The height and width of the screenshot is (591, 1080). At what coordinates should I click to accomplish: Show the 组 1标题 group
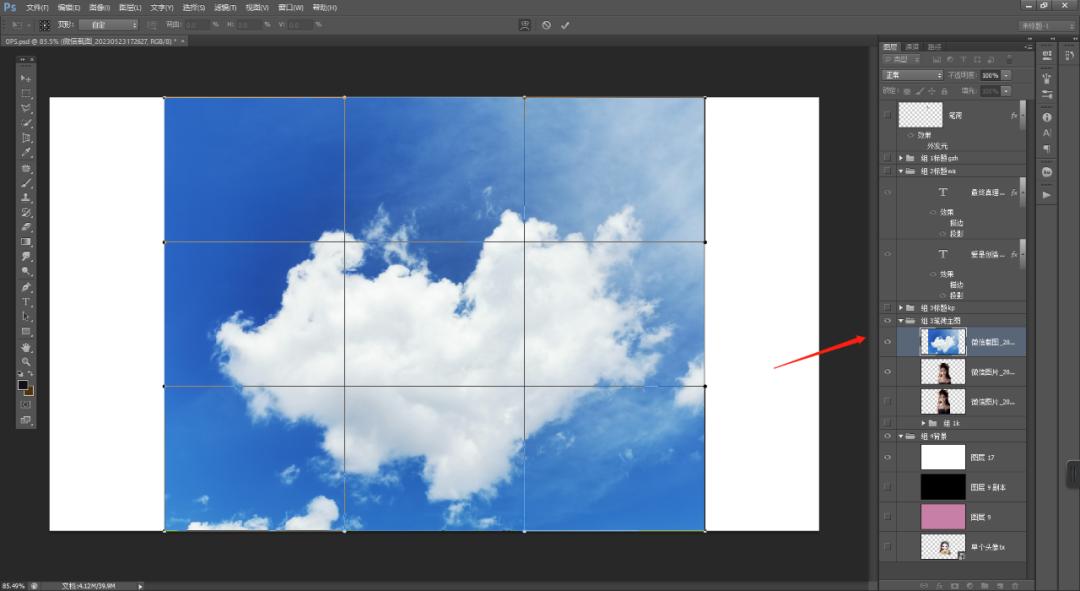[887, 158]
